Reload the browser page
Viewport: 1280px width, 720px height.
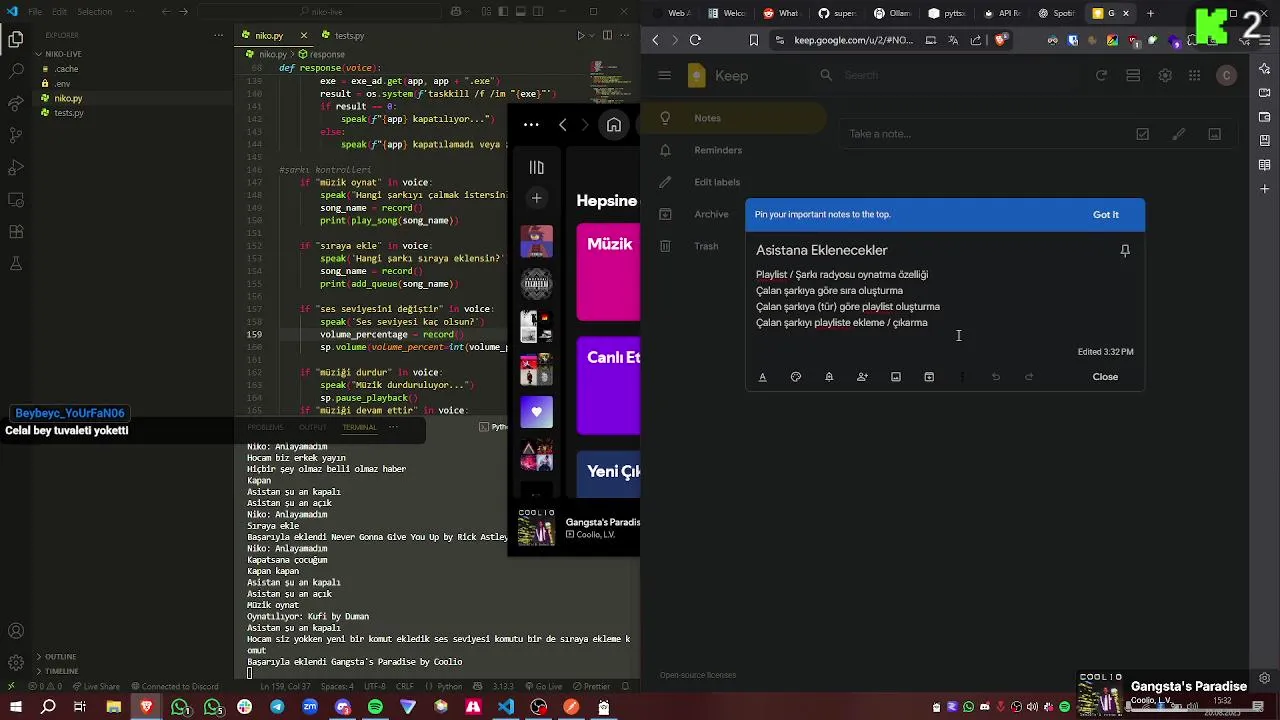coord(695,40)
